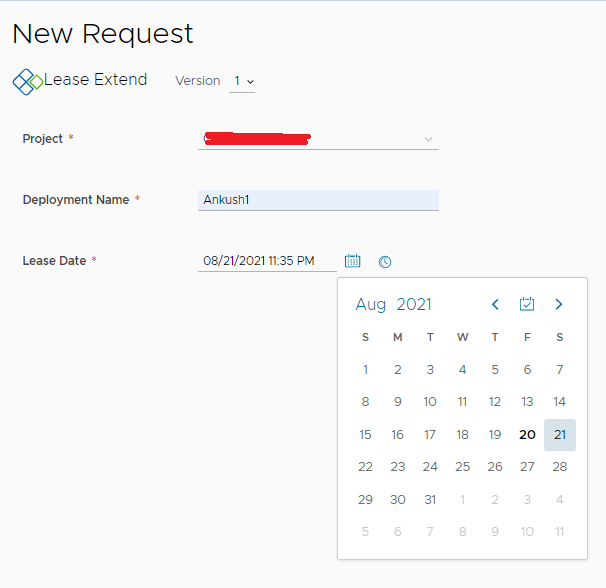Click the calendar icon next to Lease Date

[x=352, y=261]
